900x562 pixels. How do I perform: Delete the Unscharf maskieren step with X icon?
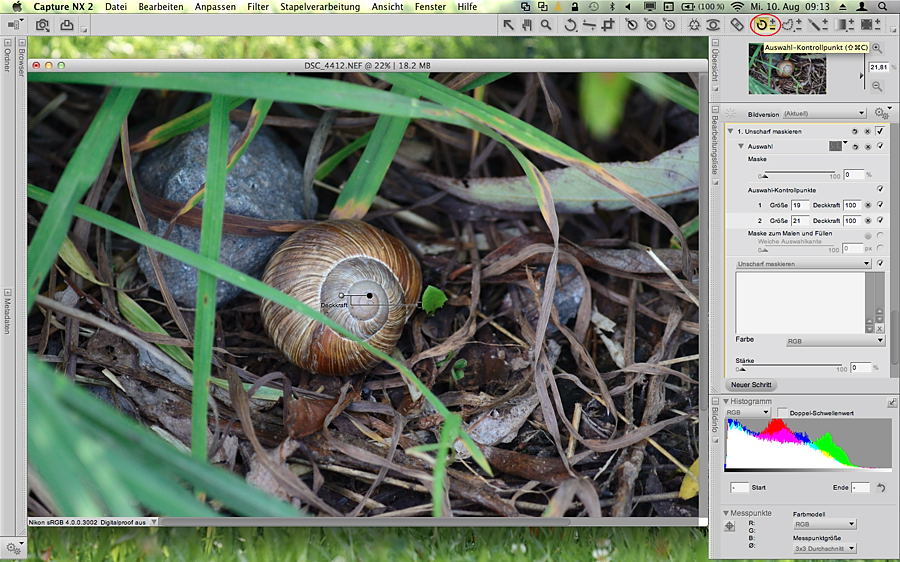click(x=867, y=131)
